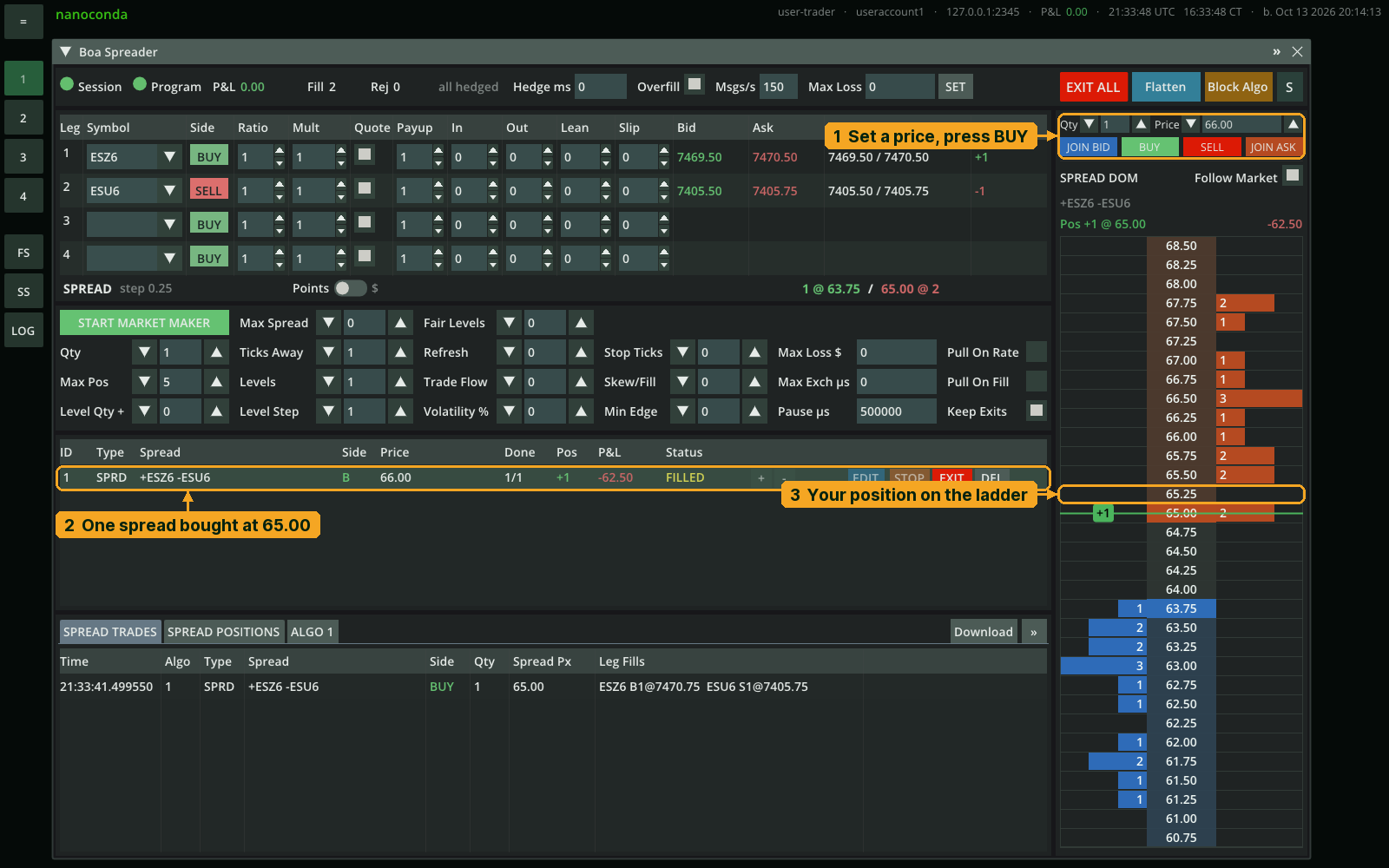This screenshot has width=1389, height=868.
Task: Select the 21:33:41.499550 trade row
Action: coord(553,687)
